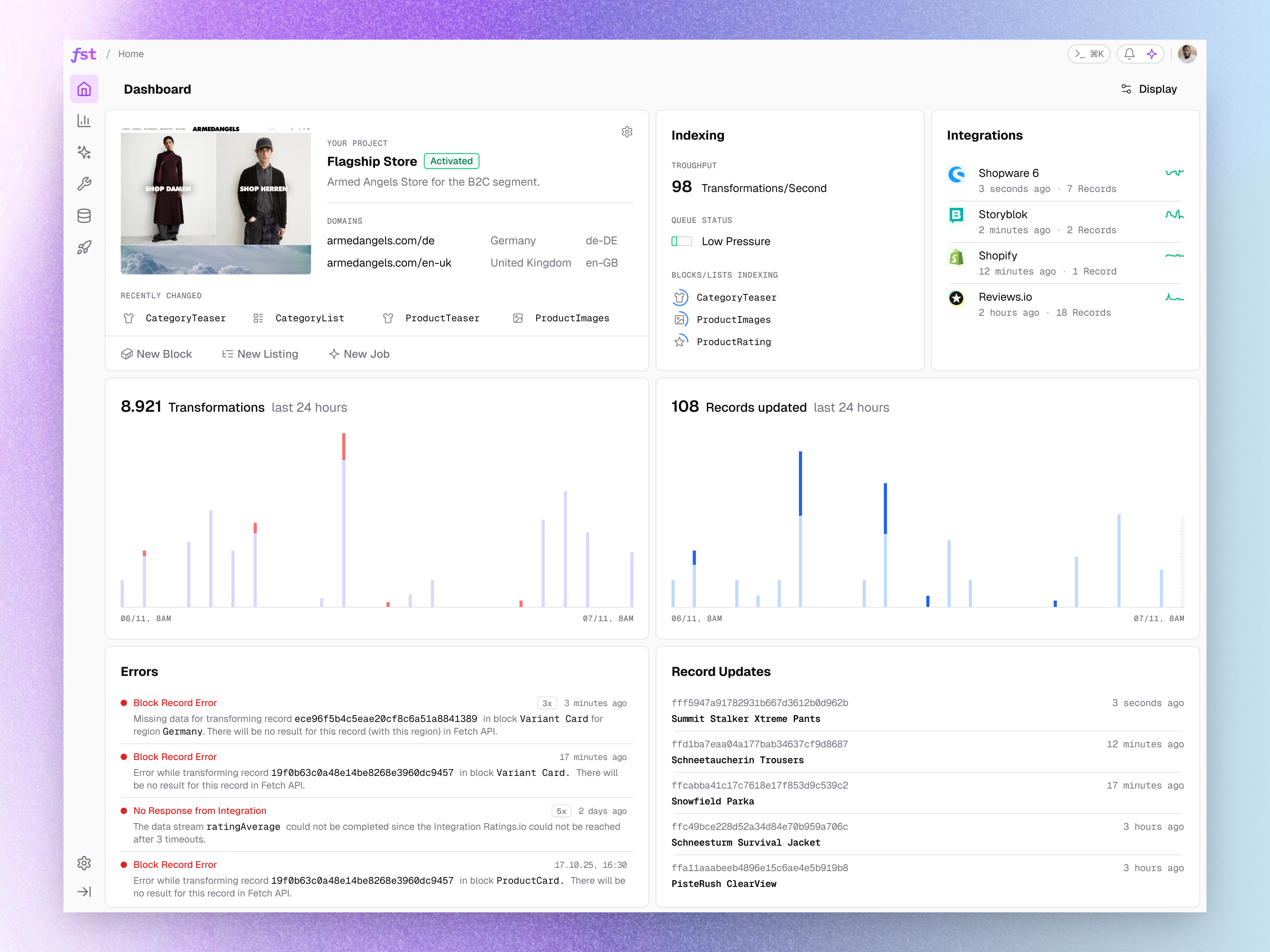Open the rocket deploy sidebar icon
The height and width of the screenshot is (952, 1270).
(x=84, y=248)
